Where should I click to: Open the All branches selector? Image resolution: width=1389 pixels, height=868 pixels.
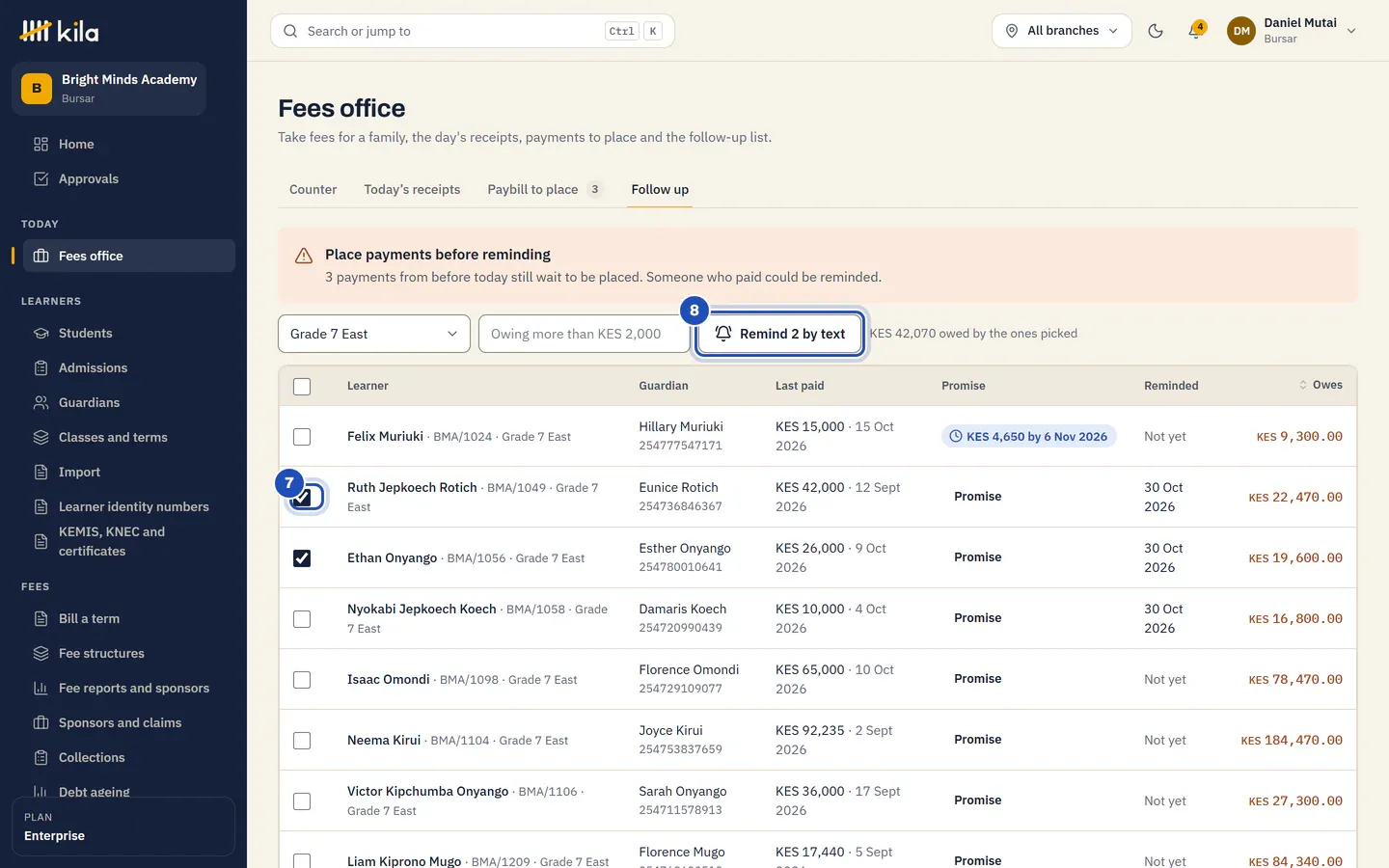(x=1062, y=31)
